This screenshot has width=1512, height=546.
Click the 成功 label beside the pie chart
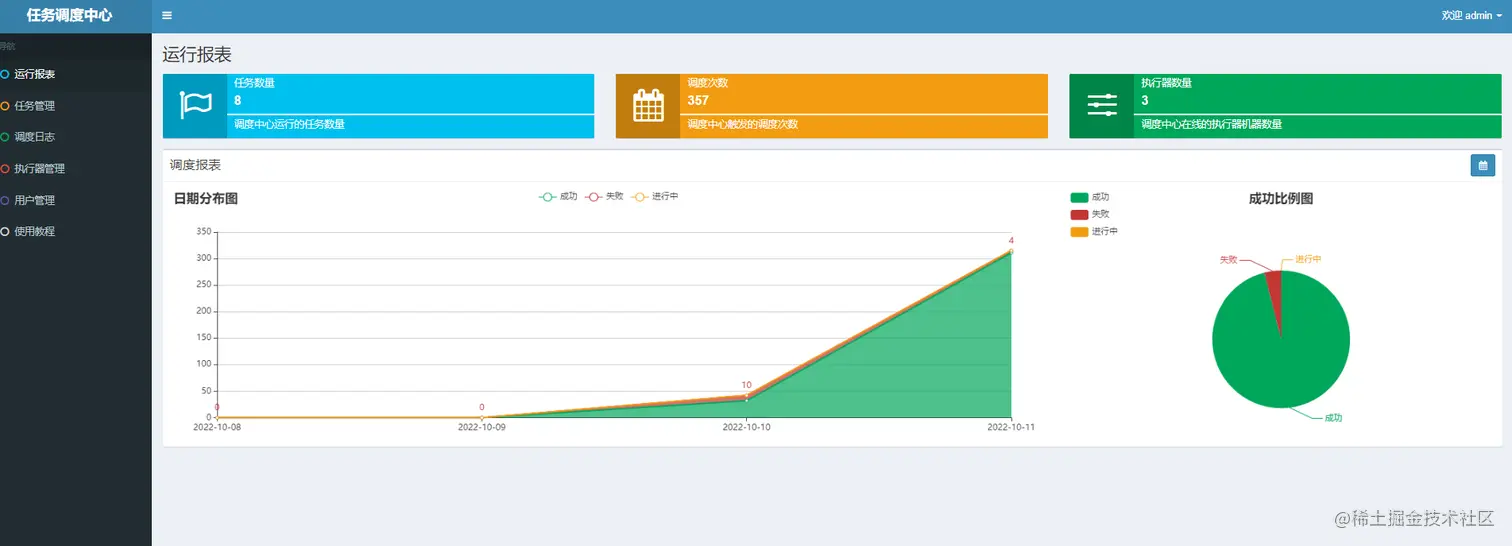pos(1333,418)
